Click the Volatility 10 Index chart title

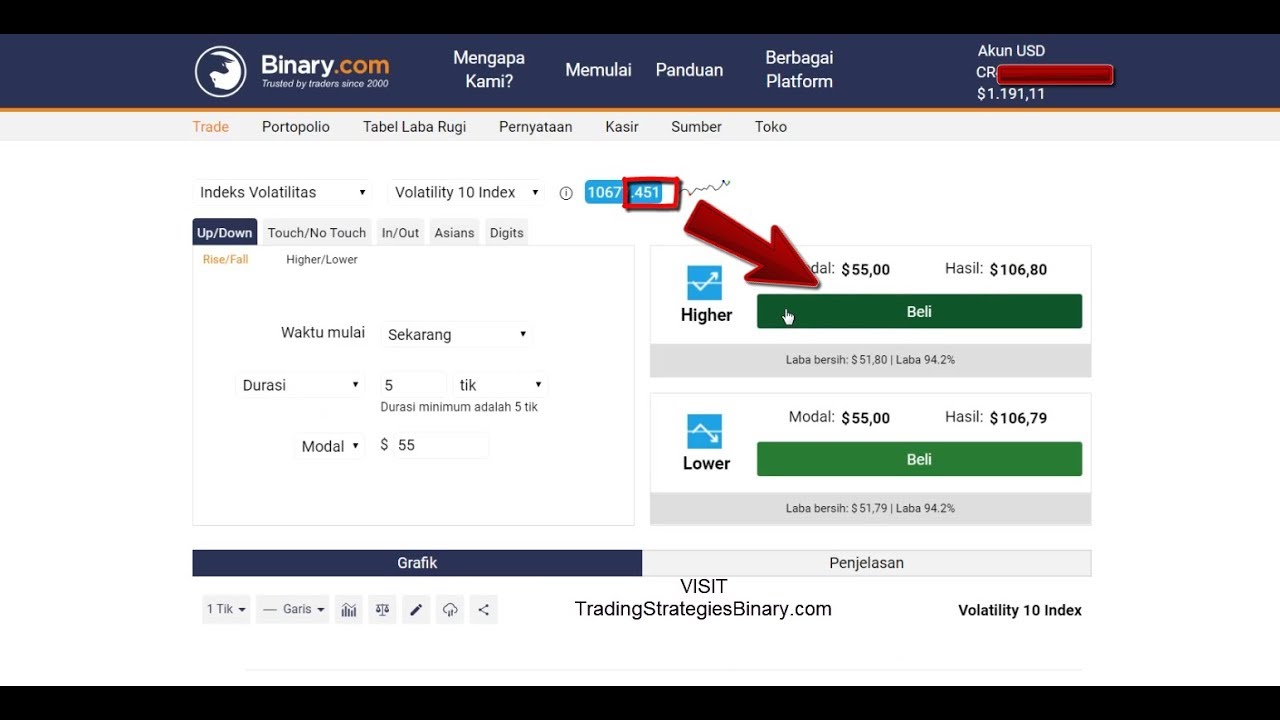(x=1020, y=610)
